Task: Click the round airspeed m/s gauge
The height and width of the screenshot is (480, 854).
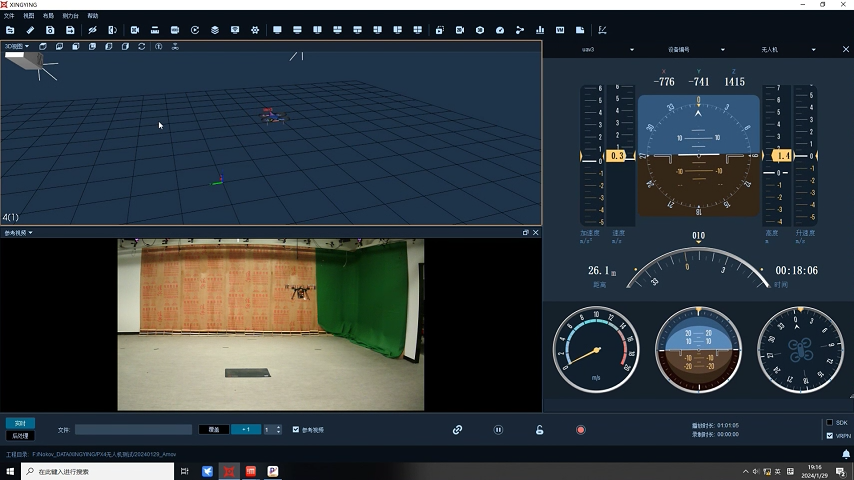Action: (596, 350)
